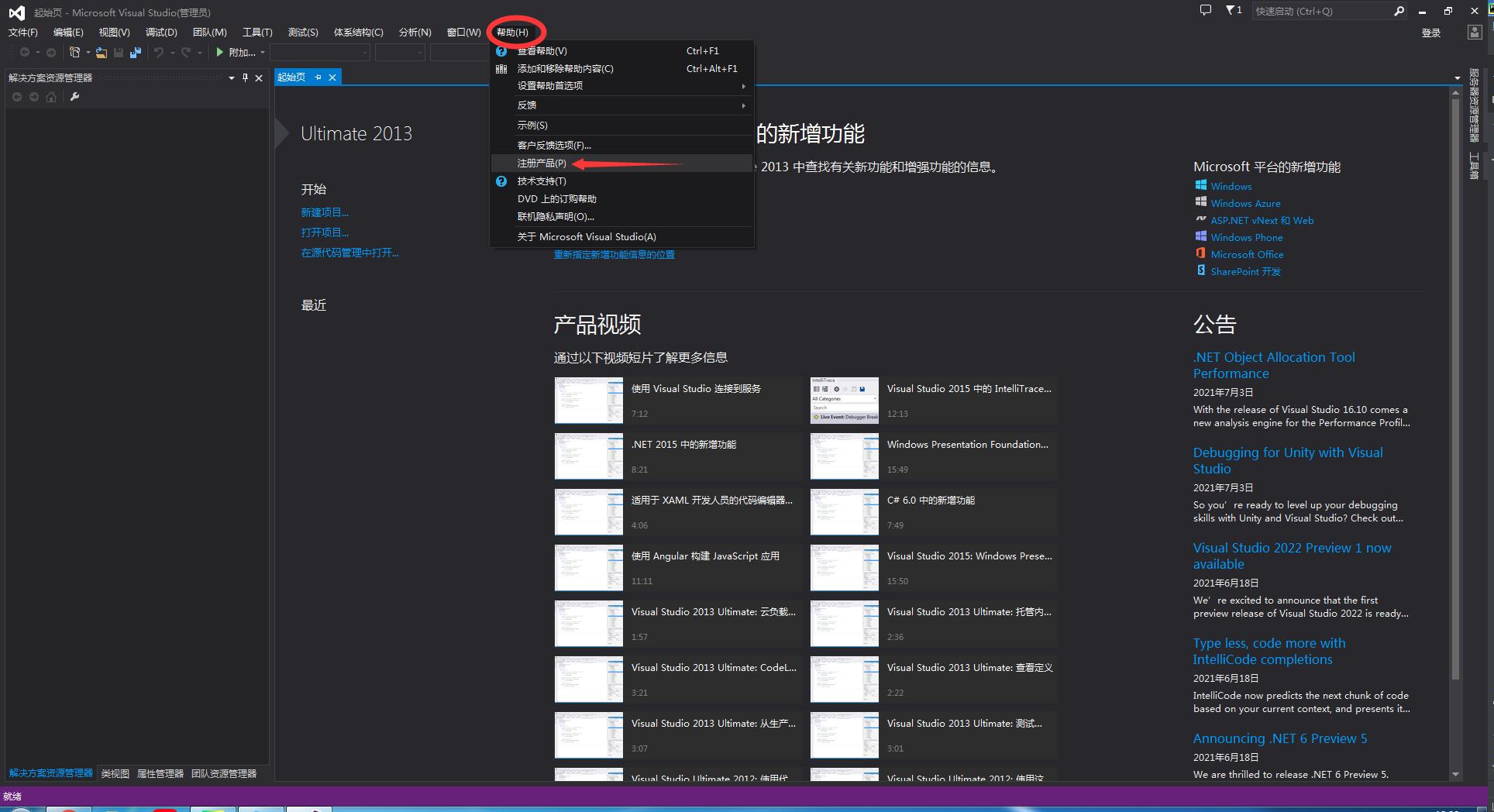The image size is (1494, 812).
Task: Click the New Project link
Action: 325,212
